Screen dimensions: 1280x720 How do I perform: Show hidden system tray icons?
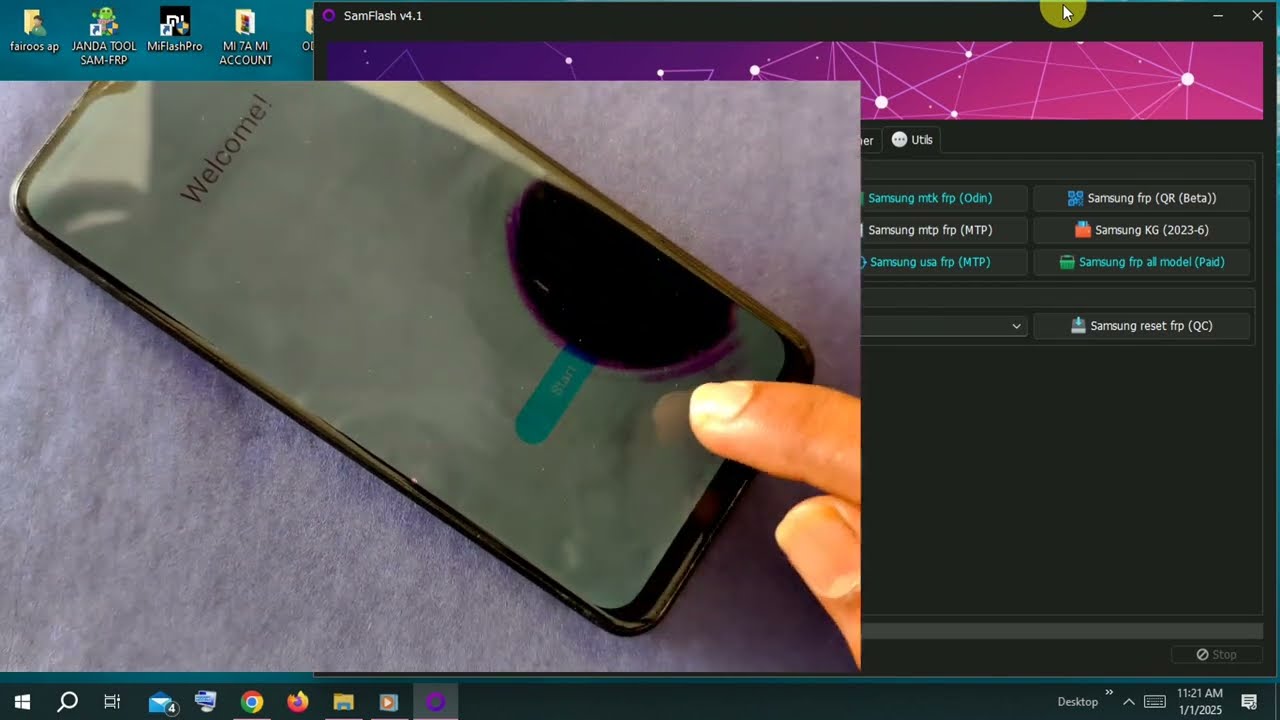point(1129,702)
